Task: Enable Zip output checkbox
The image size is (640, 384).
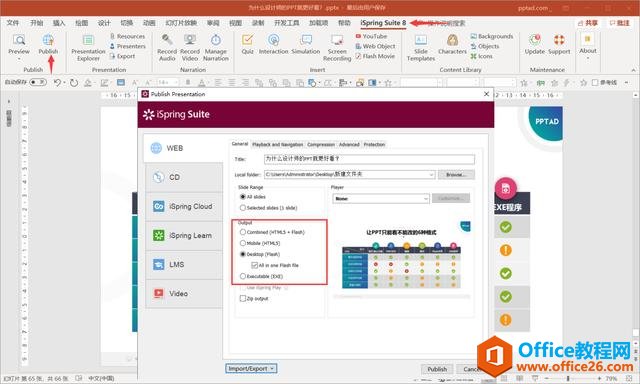Action: [243, 298]
